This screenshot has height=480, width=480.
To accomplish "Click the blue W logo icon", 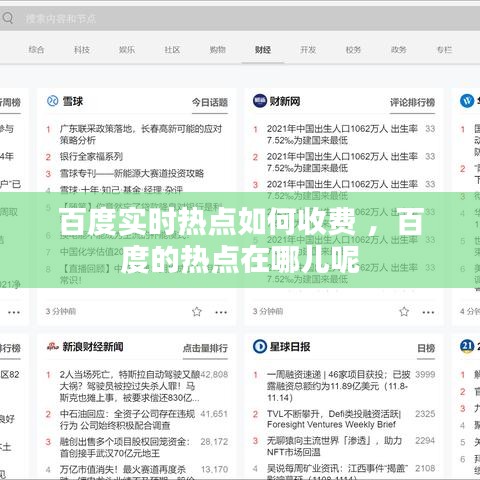I will coord(467,101).
